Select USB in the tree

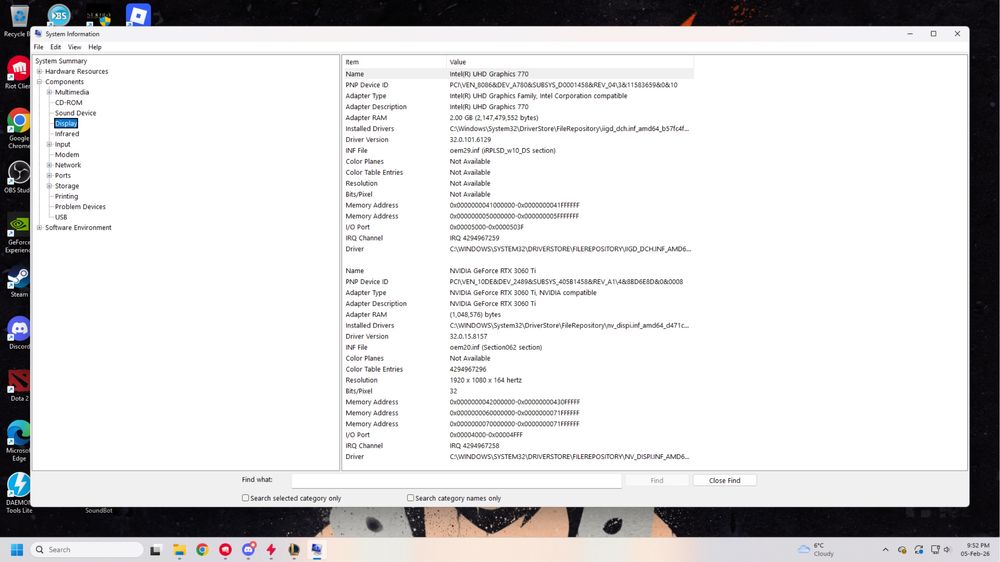[61, 217]
